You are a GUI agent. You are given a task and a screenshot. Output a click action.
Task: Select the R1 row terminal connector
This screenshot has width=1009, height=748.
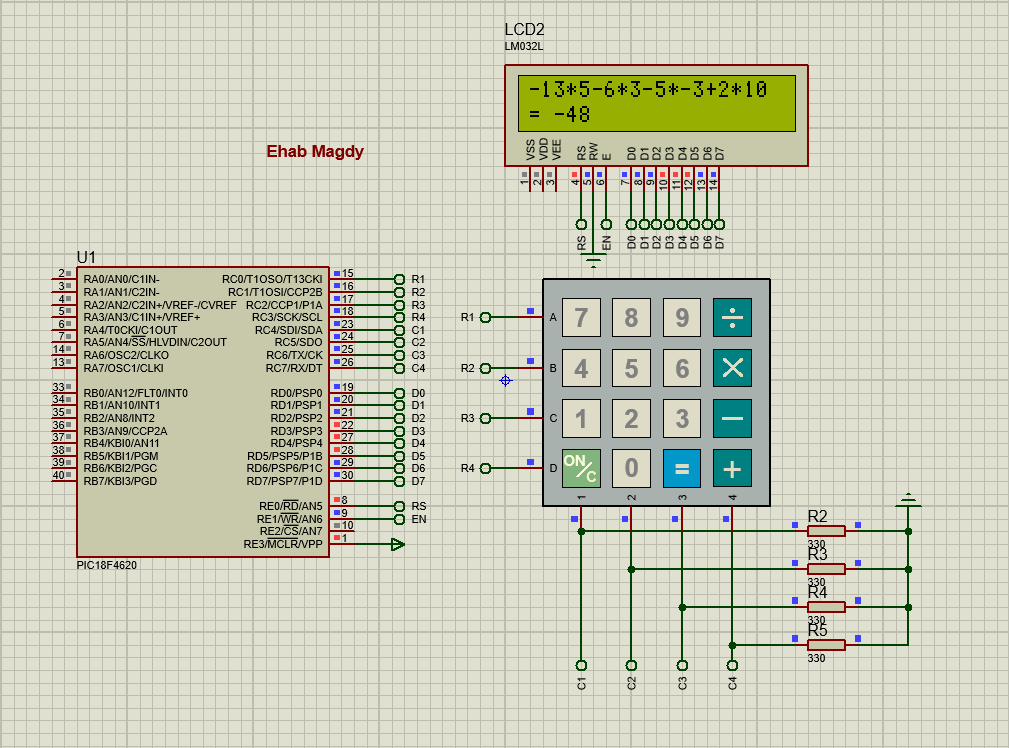click(484, 316)
